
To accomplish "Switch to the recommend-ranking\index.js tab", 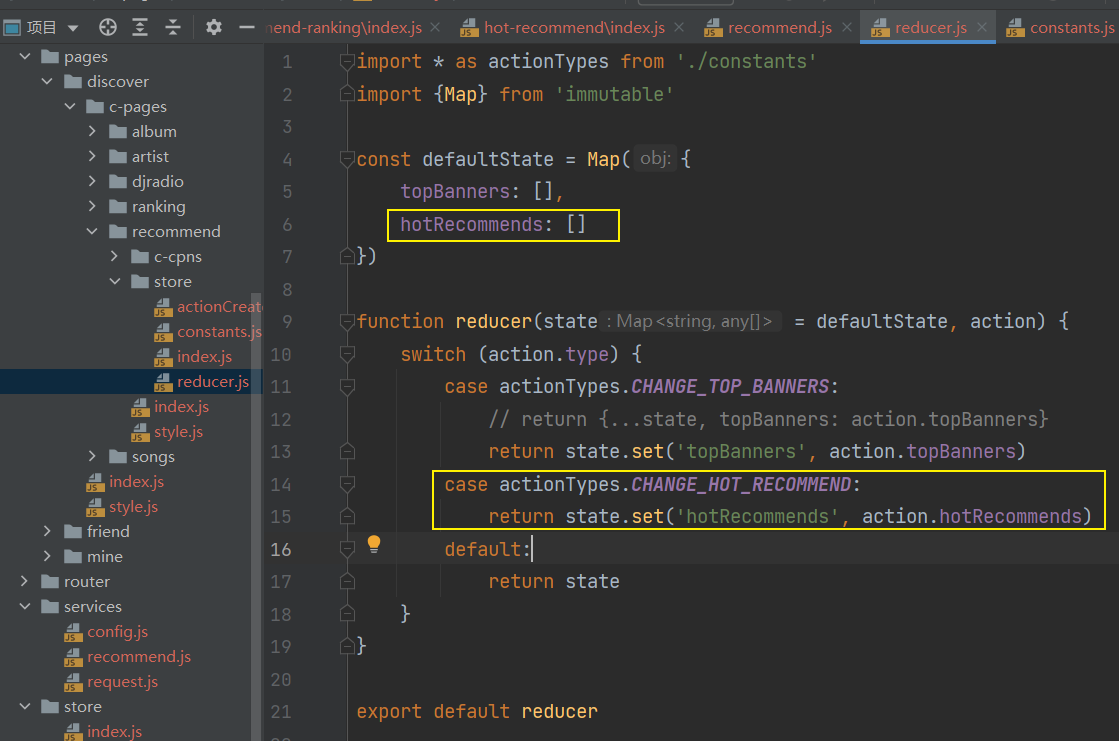I will [x=343, y=27].
